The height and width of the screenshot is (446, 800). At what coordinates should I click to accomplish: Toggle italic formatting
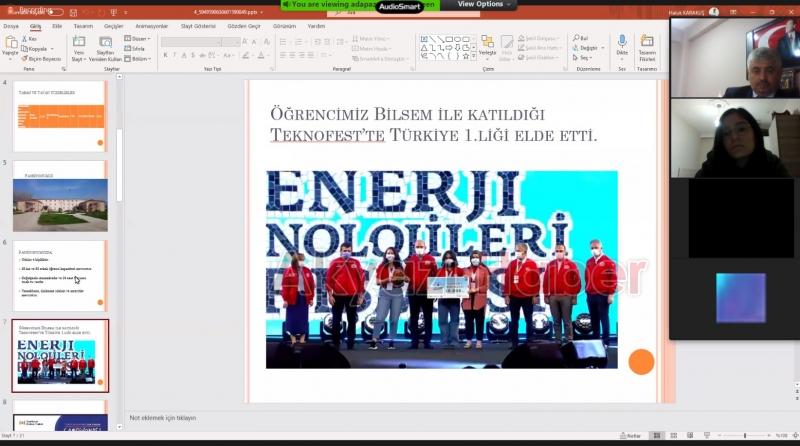(174, 55)
